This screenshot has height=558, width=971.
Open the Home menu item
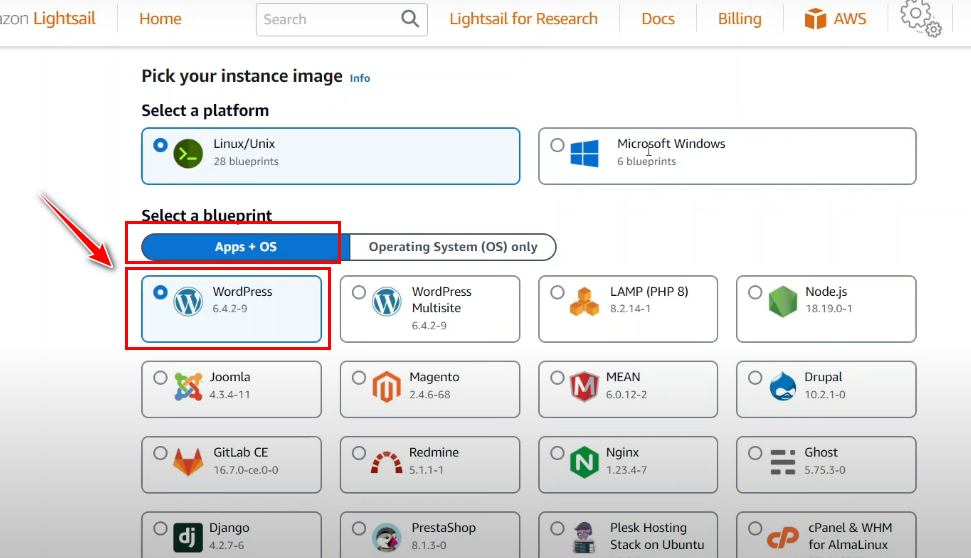[160, 19]
